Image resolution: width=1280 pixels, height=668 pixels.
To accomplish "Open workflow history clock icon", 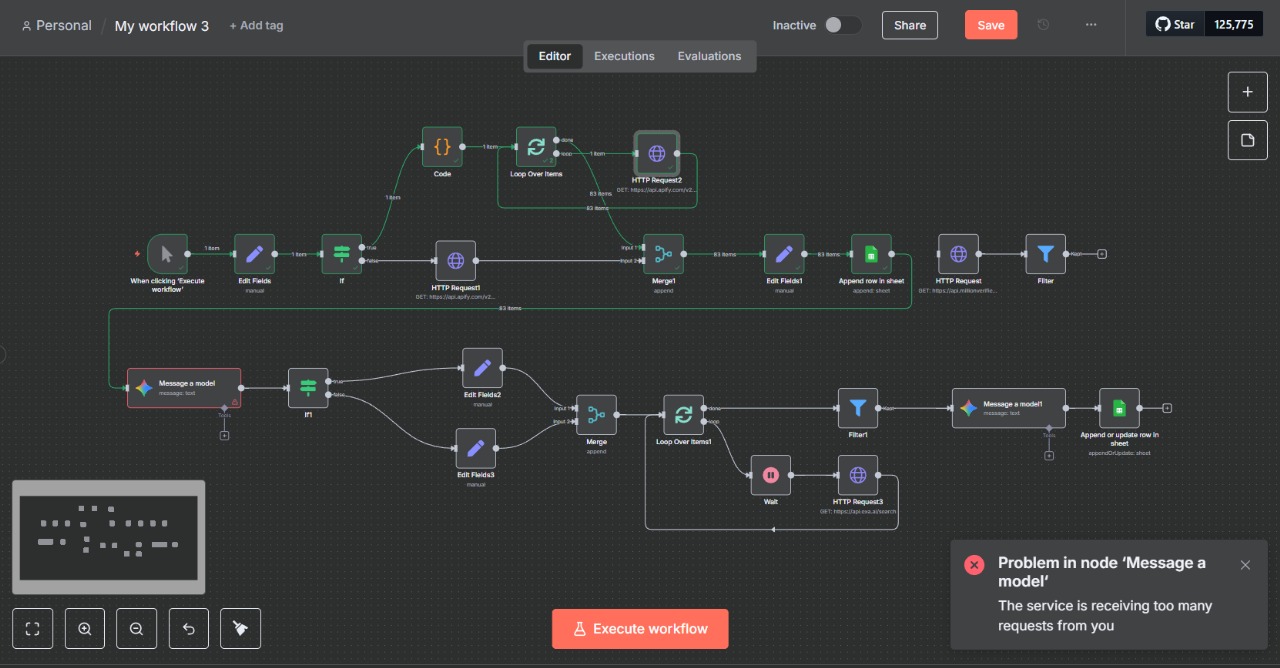I will (1043, 25).
